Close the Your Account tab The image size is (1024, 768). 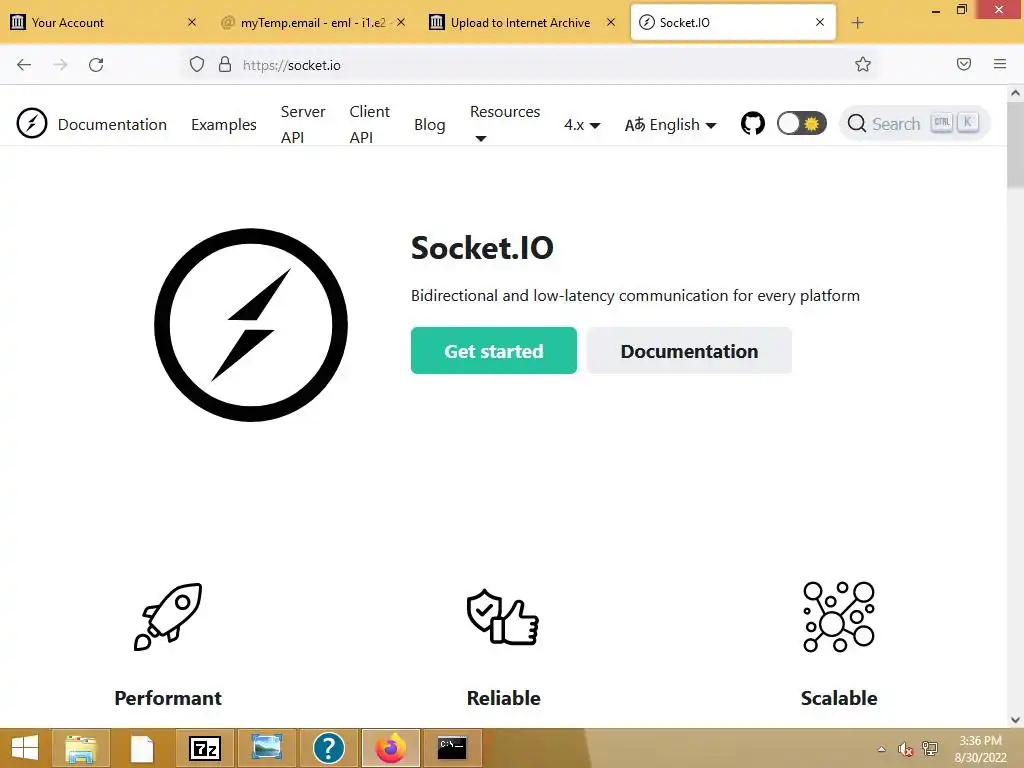[x=191, y=22]
